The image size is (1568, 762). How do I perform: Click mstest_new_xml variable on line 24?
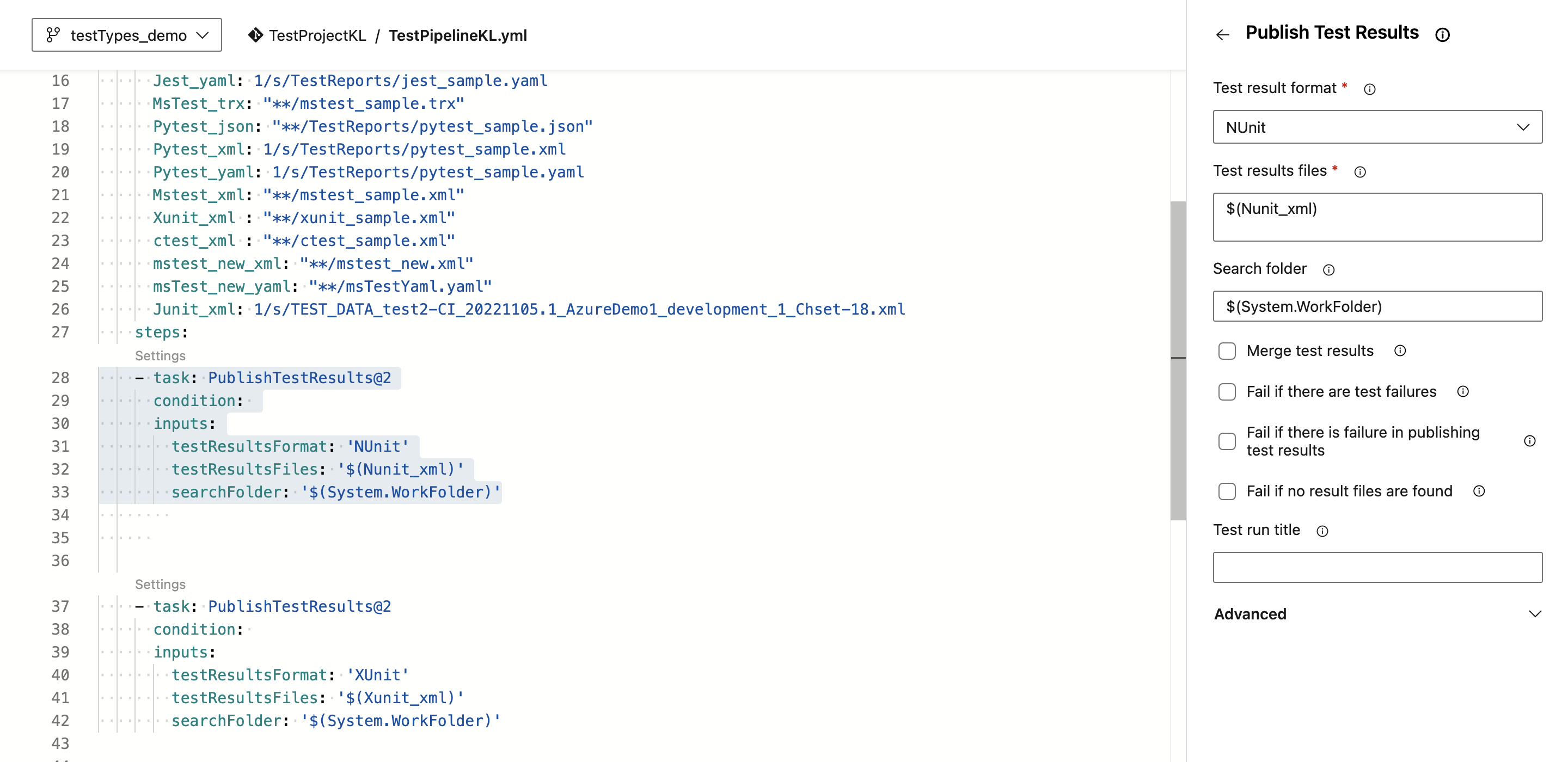pyautogui.click(x=217, y=263)
